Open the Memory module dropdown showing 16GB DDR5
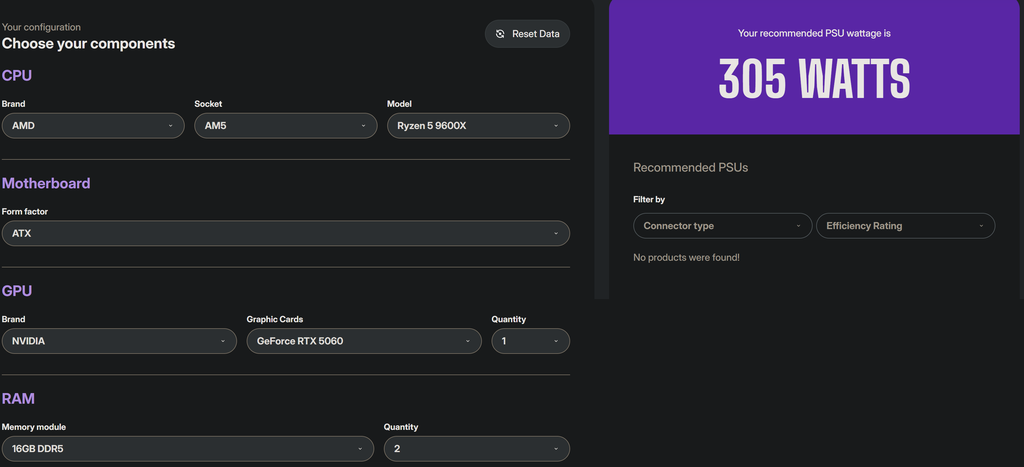This screenshot has height=467, width=1024. coord(187,449)
